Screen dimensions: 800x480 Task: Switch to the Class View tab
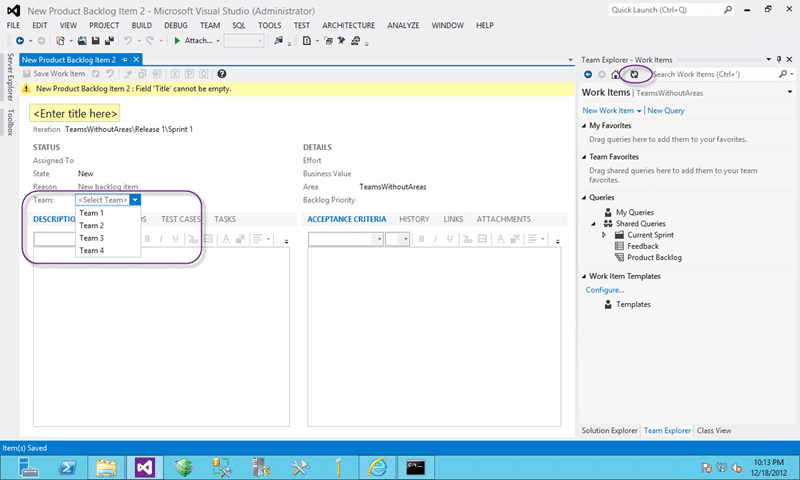pos(714,431)
